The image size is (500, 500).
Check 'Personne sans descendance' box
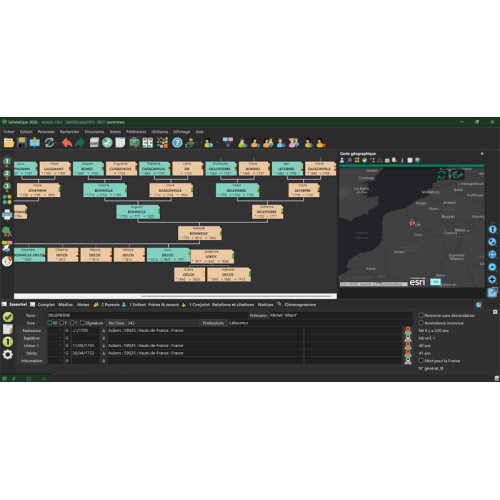click(x=421, y=315)
